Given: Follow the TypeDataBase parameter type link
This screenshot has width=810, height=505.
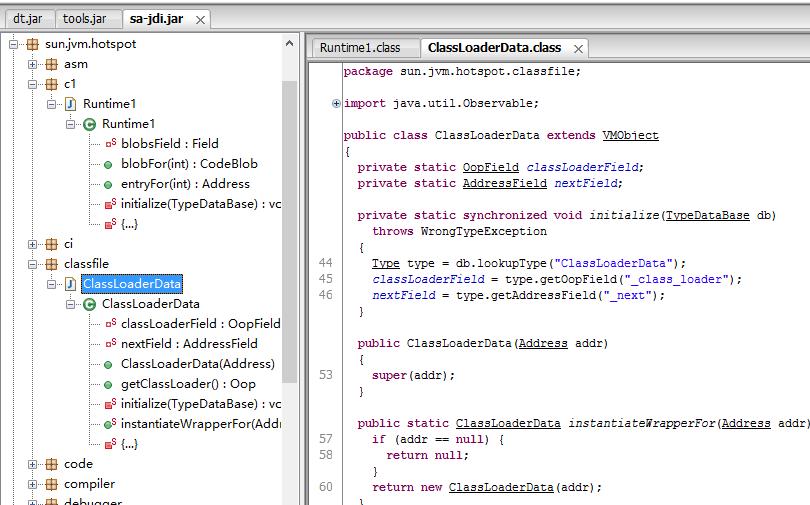Looking at the screenshot, I should tap(707, 216).
